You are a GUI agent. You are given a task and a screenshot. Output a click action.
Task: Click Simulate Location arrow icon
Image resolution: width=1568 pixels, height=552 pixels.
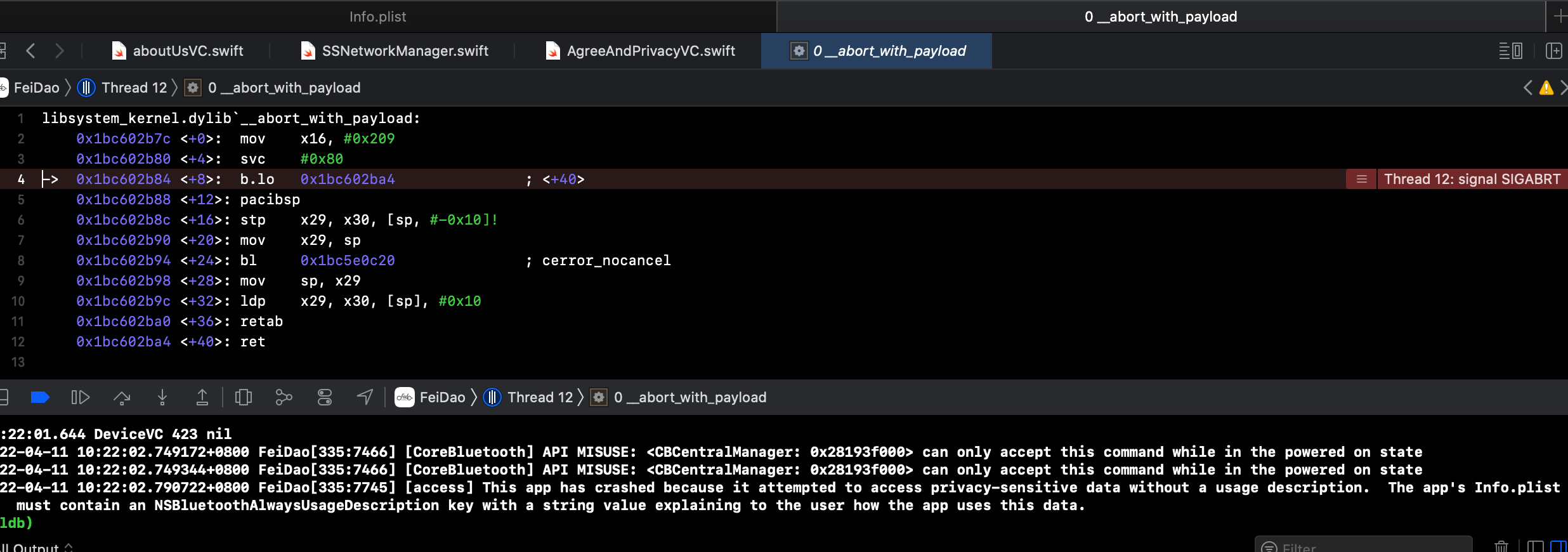[x=365, y=397]
